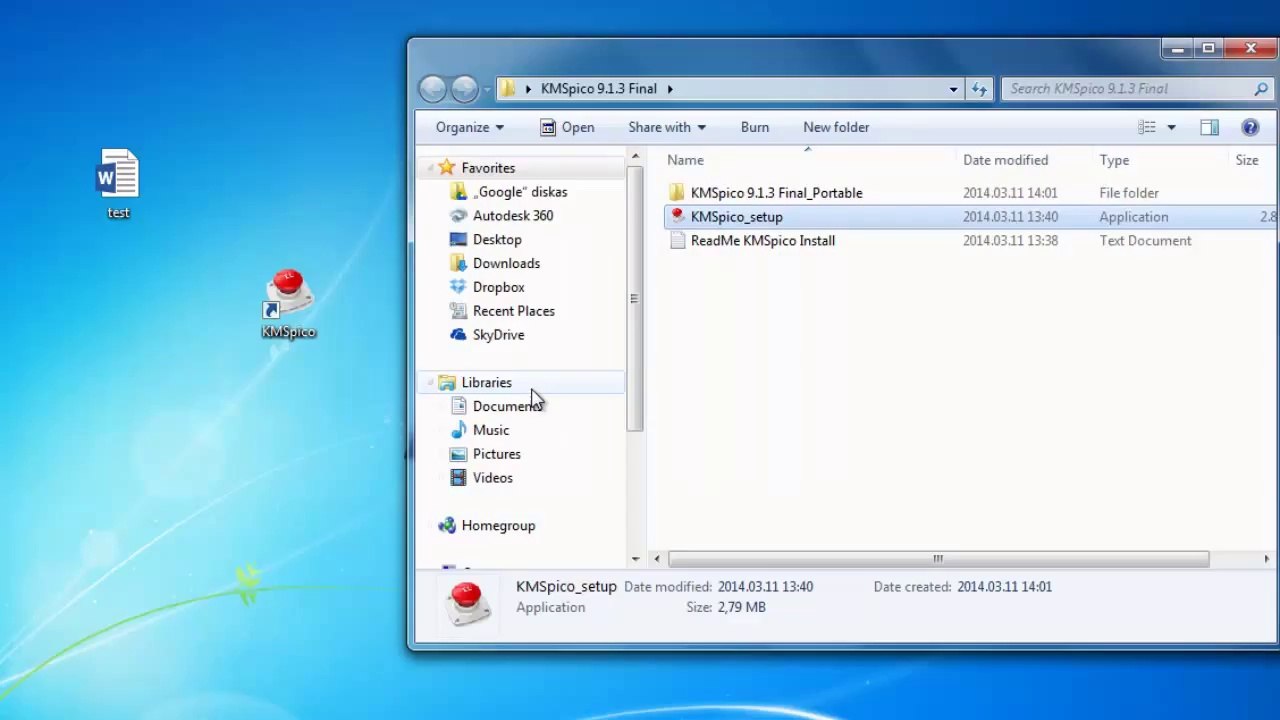Select the Favorites tree heading
Viewport: 1280px width, 720px height.
point(488,168)
